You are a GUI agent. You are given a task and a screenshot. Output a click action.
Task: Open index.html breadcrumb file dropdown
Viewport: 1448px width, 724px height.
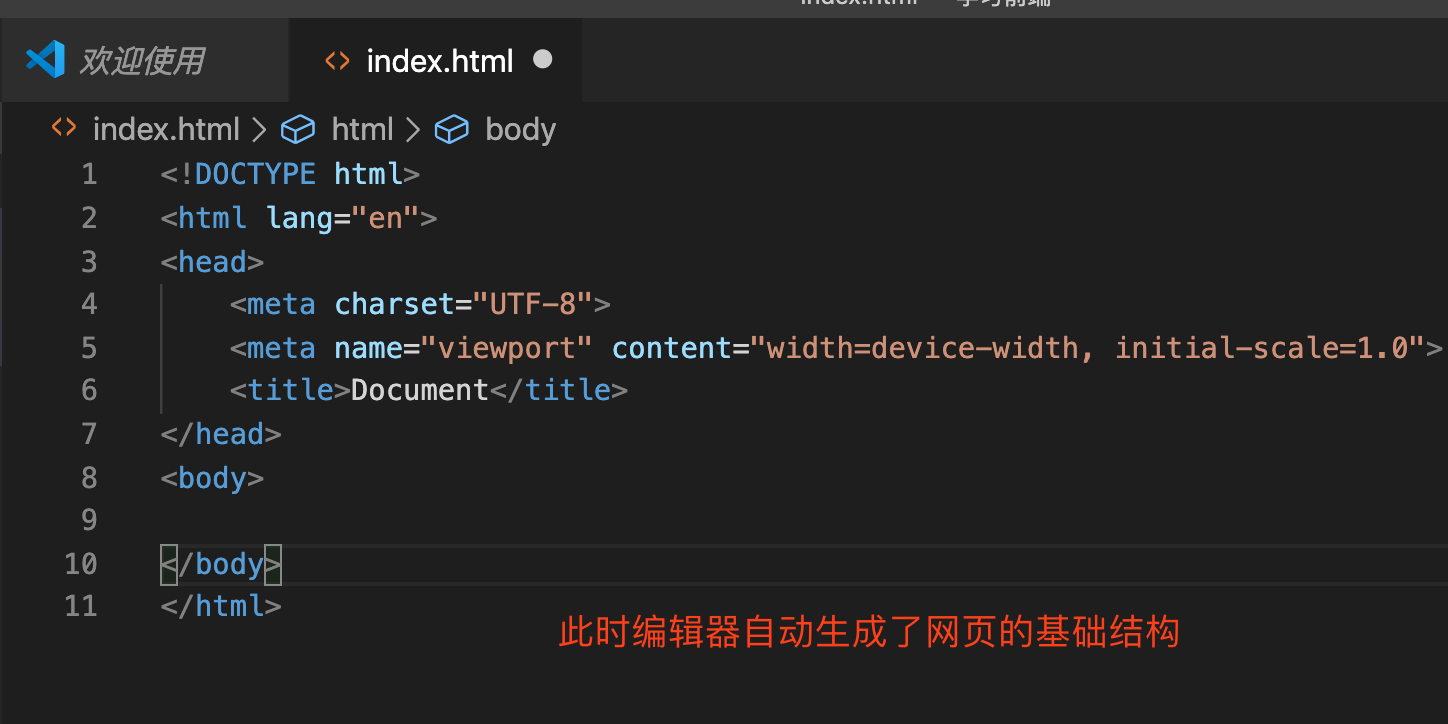point(166,129)
